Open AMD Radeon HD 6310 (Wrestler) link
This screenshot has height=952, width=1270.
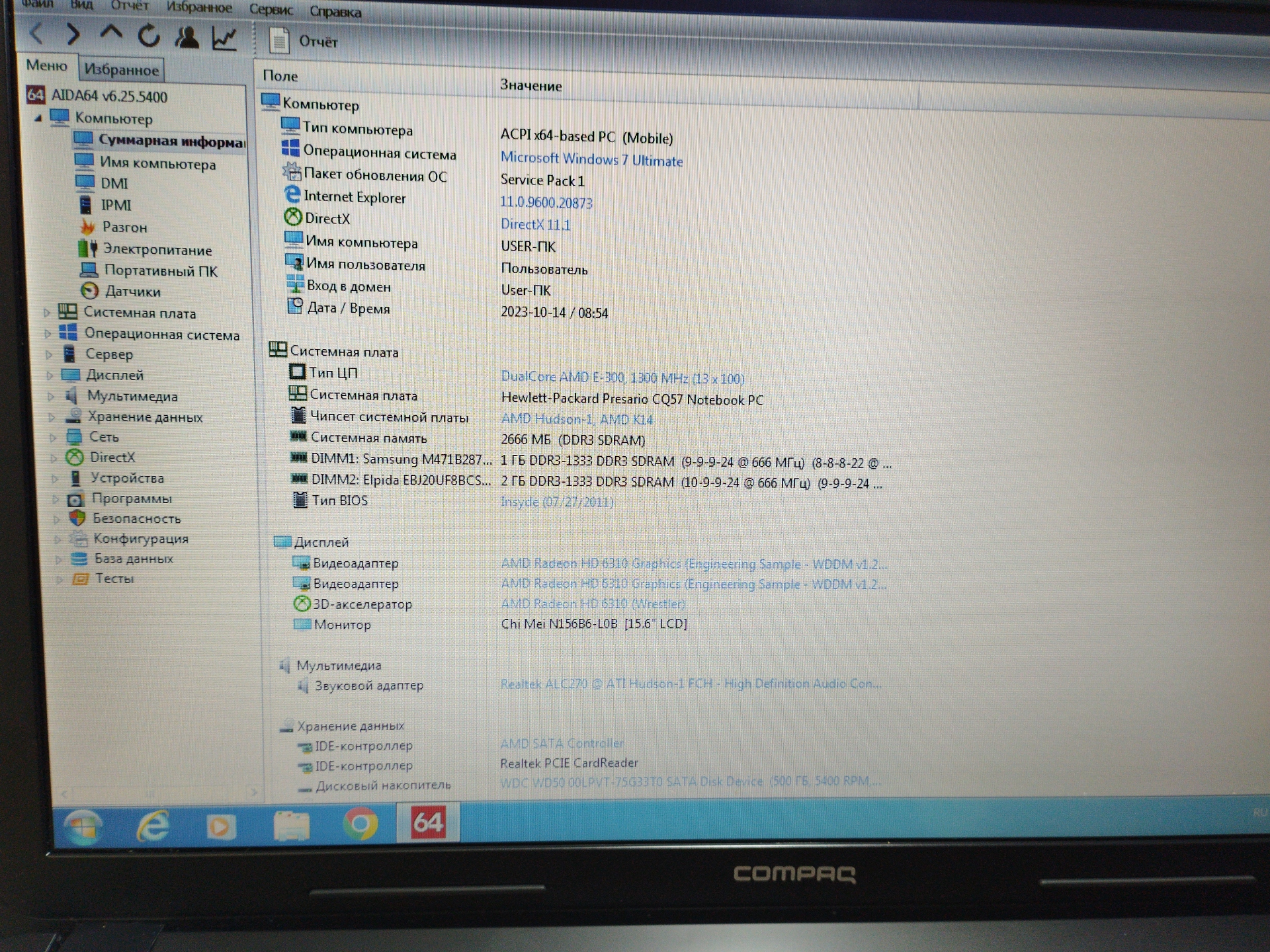[x=593, y=604]
